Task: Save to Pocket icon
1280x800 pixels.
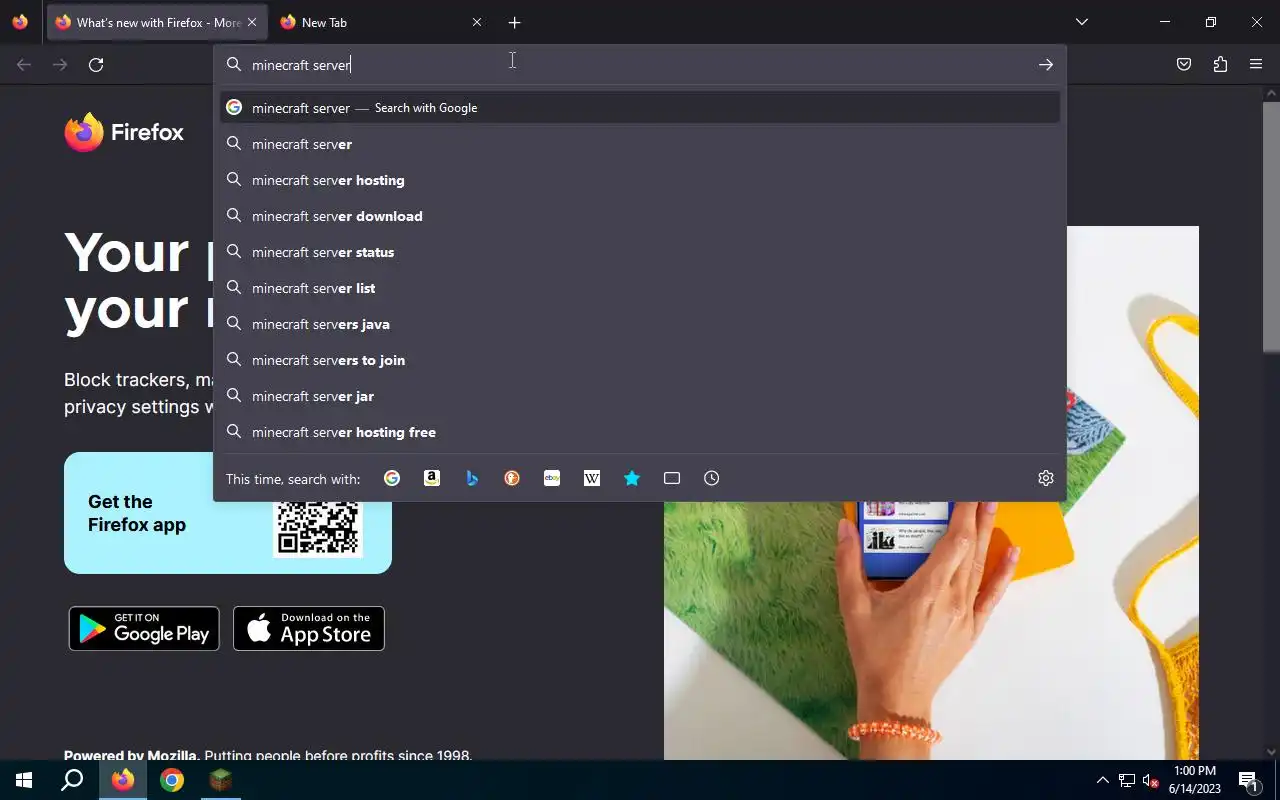Action: pos(1184,65)
